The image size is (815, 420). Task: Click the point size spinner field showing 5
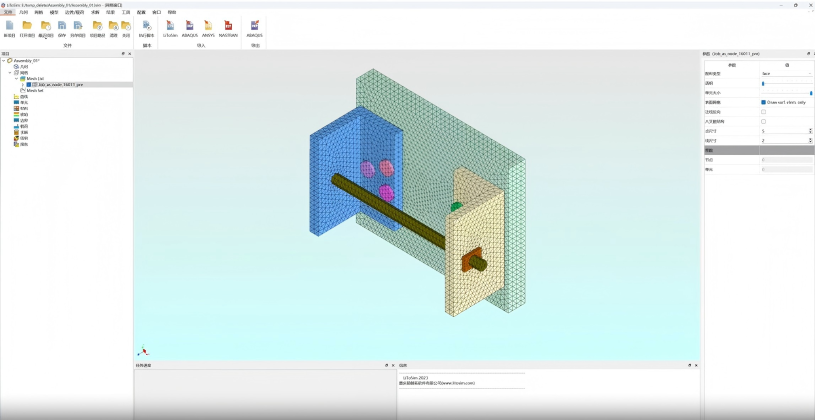tap(784, 131)
